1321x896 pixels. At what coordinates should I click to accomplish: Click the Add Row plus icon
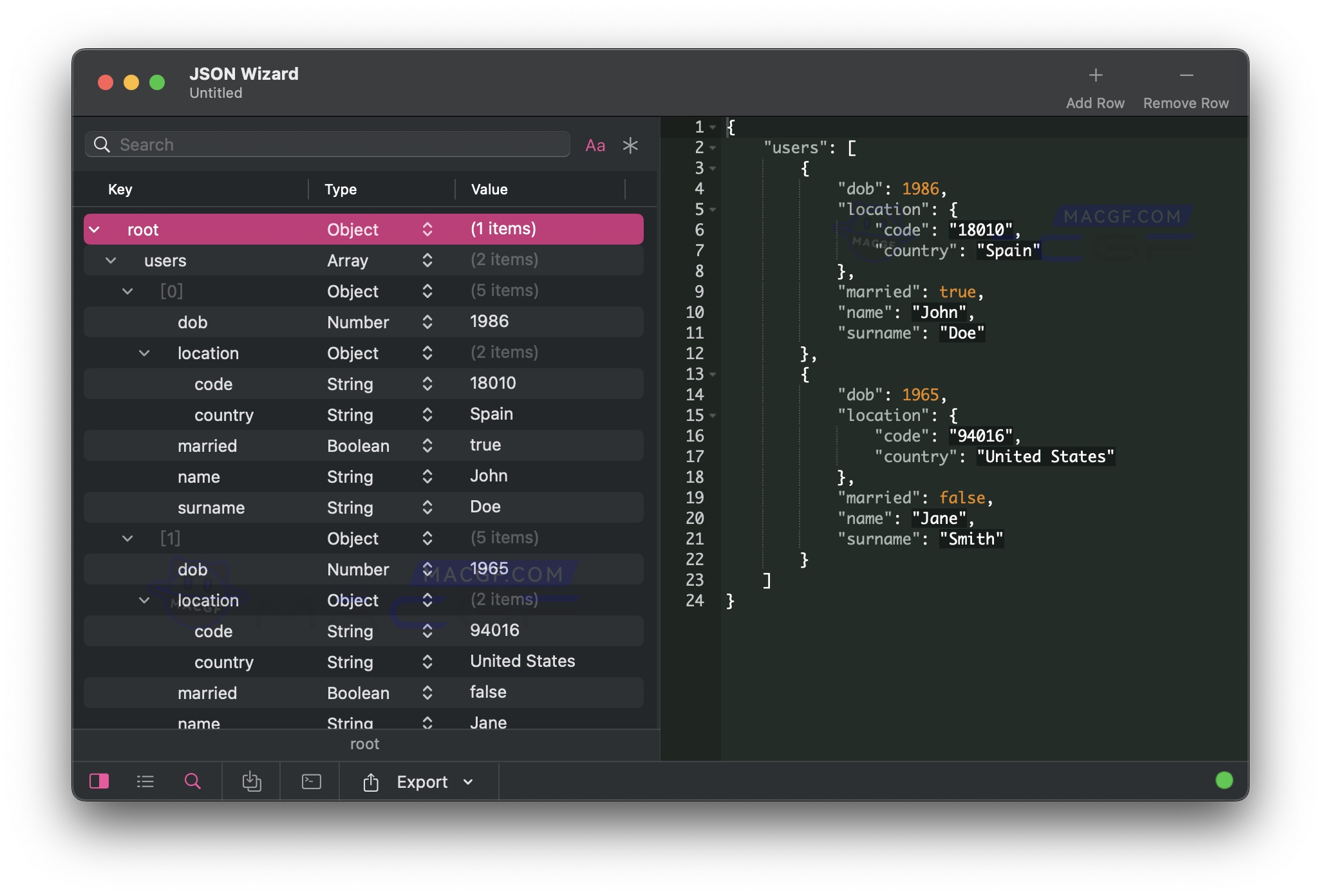[1094, 75]
